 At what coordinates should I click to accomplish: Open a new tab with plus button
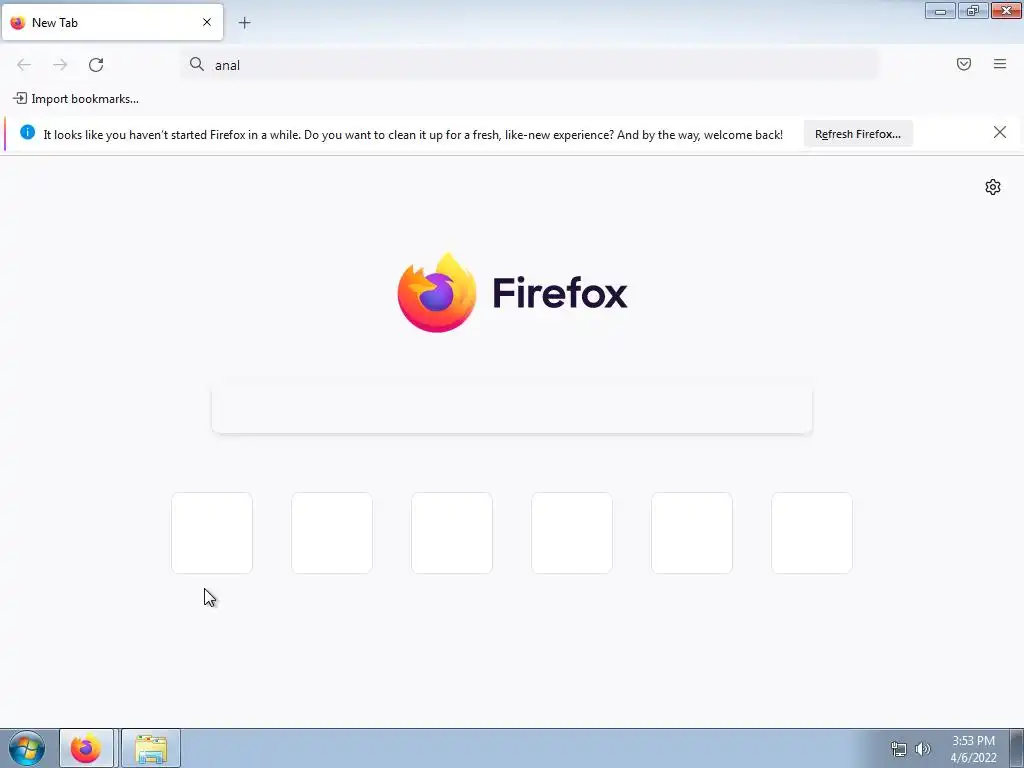tap(244, 23)
